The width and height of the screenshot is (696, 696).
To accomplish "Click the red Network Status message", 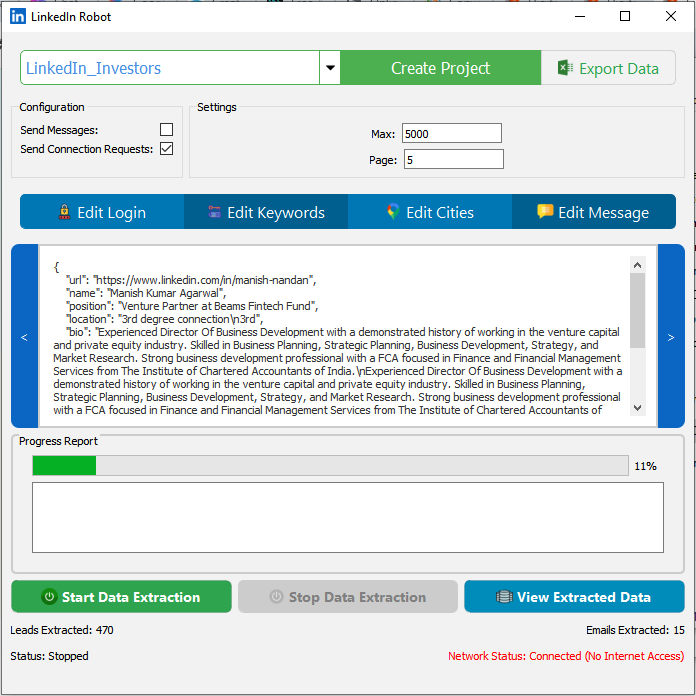I will point(566,656).
